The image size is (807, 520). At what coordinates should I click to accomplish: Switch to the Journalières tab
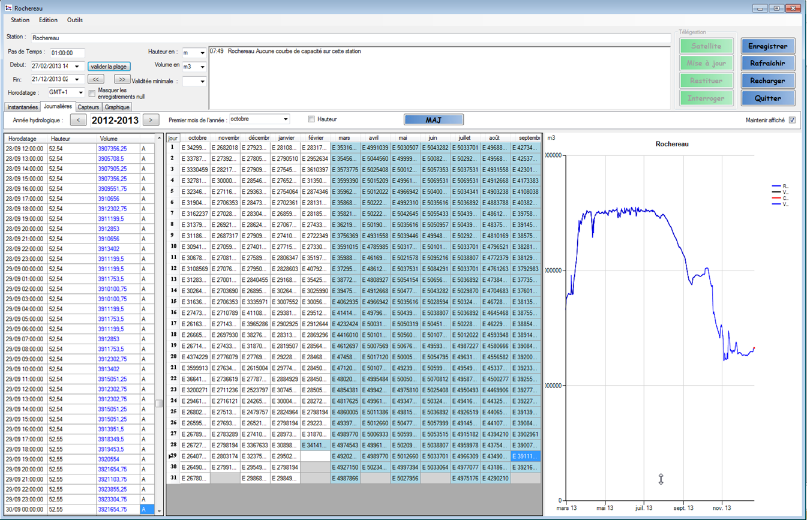click(x=58, y=107)
